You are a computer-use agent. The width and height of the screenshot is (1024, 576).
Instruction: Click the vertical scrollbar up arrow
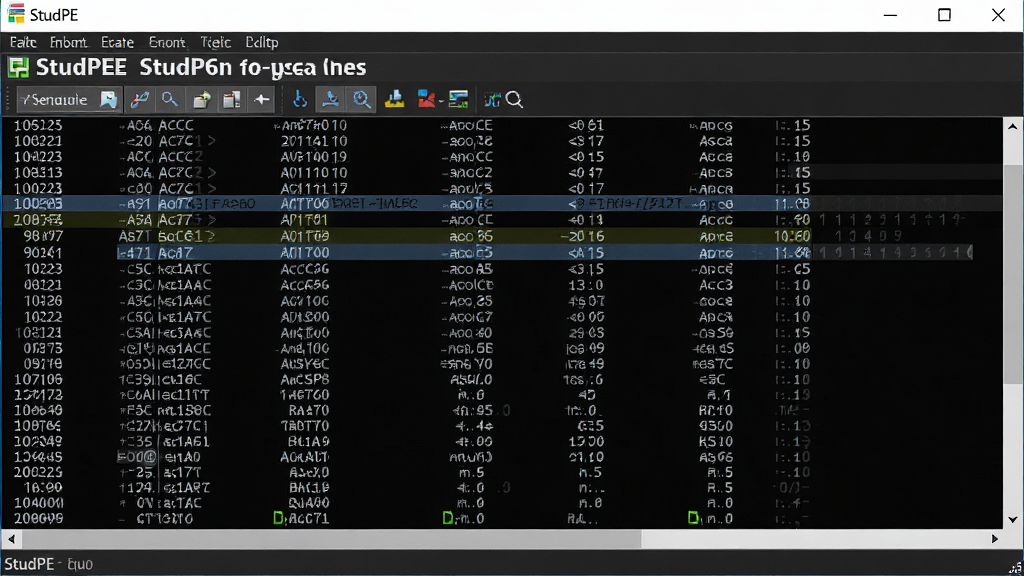click(x=1013, y=126)
